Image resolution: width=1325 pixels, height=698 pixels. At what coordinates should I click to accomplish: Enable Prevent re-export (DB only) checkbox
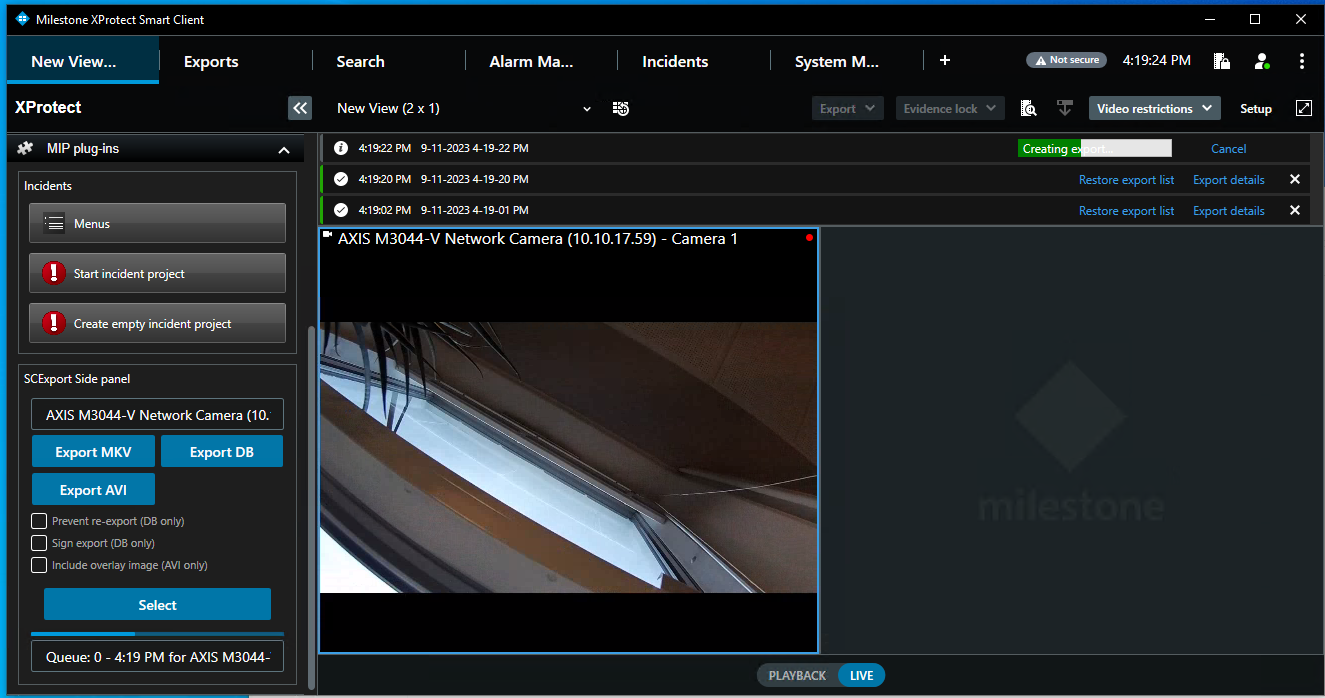(39, 521)
